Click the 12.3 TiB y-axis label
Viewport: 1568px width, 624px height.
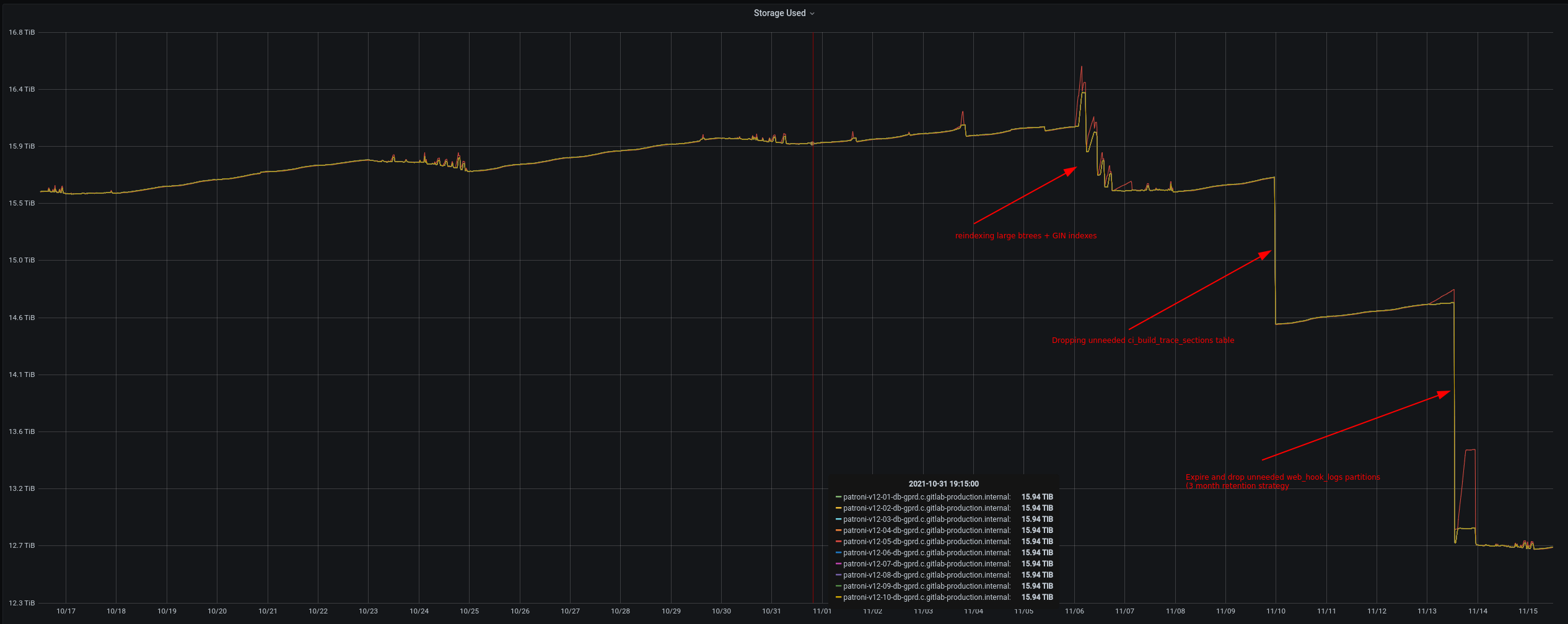point(22,603)
